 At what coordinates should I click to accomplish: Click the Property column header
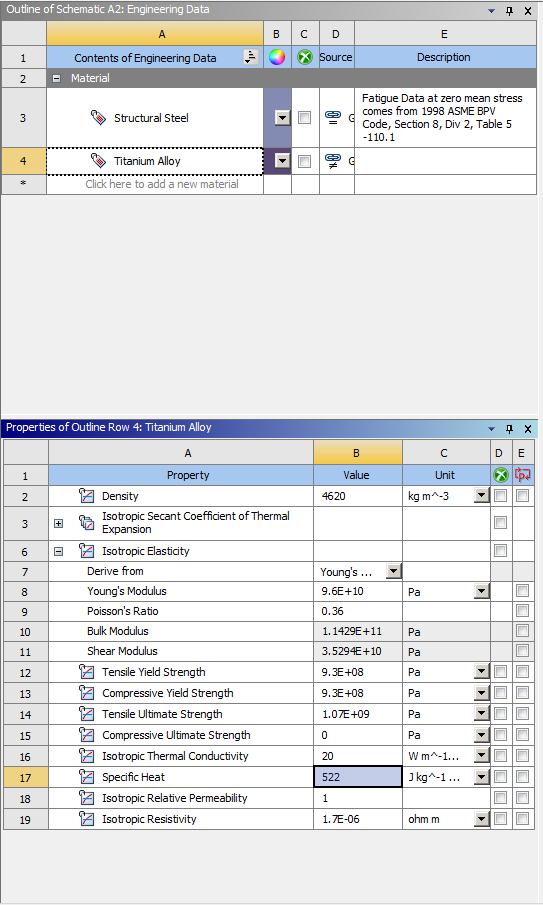181,475
